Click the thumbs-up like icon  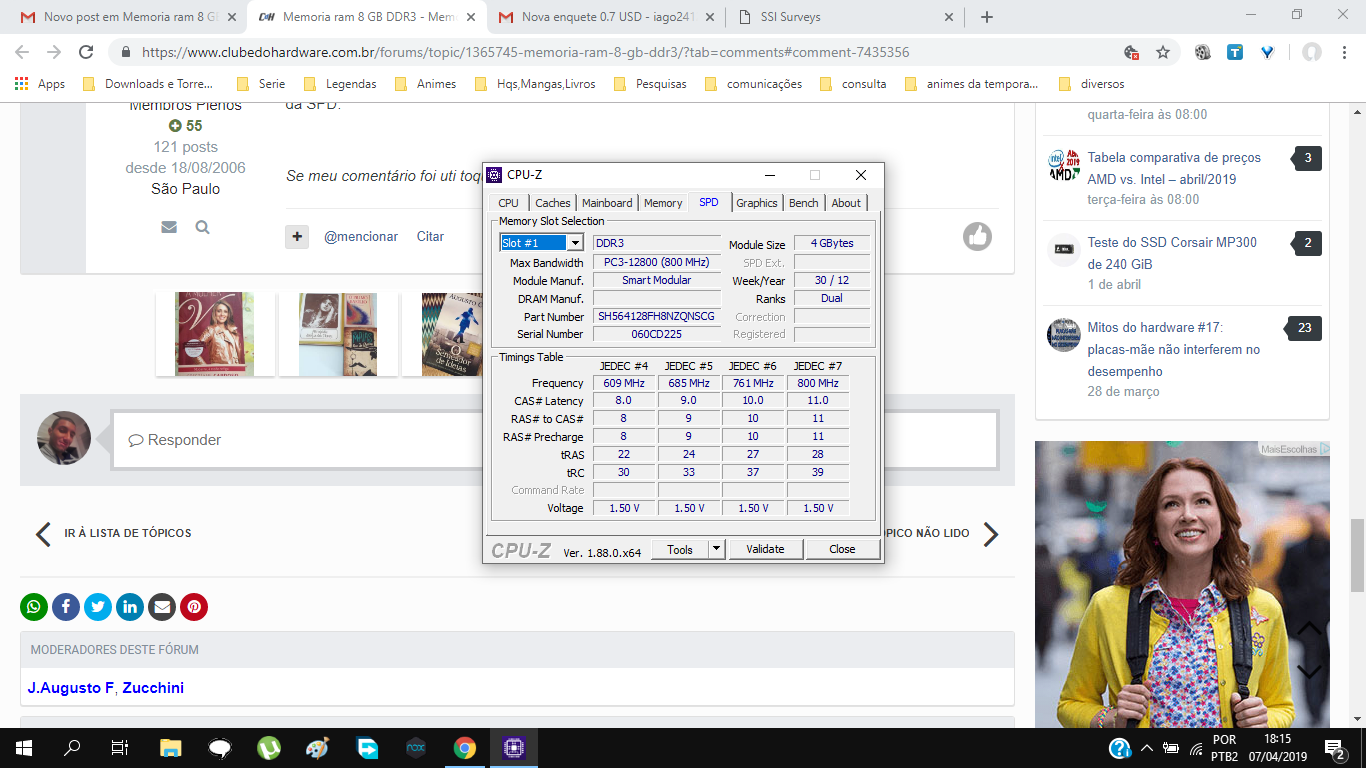(977, 236)
